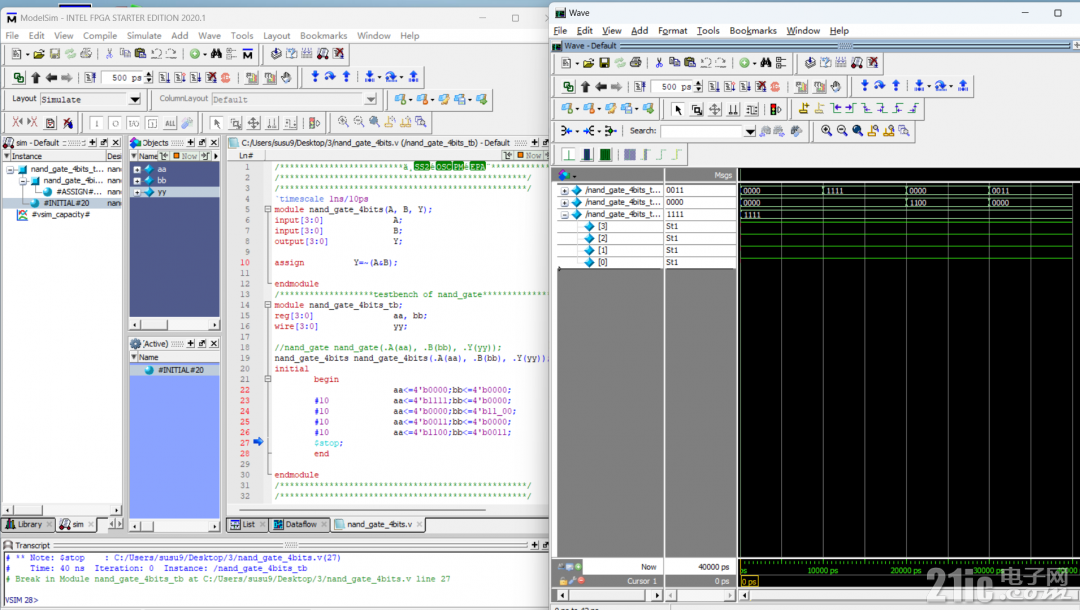Viewport: 1080px width, 610px height.
Task: Click Step Into blue arrow in ModelSim toolbar
Action: click(x=315, y=77)
